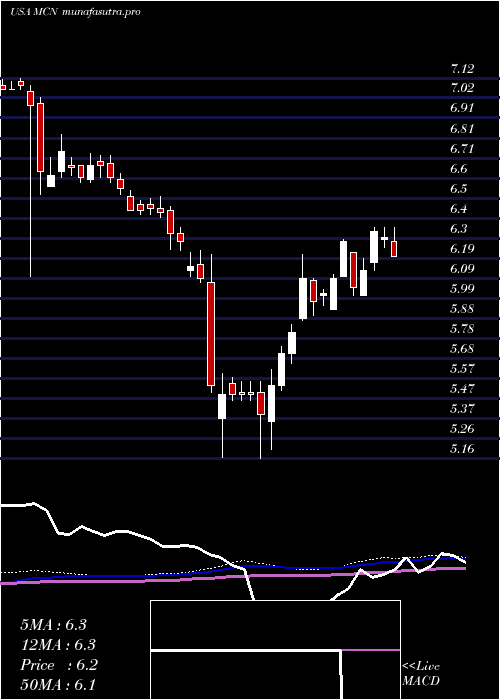
Task: Click the 5.68 price axis label
Action: click(462, 349)
